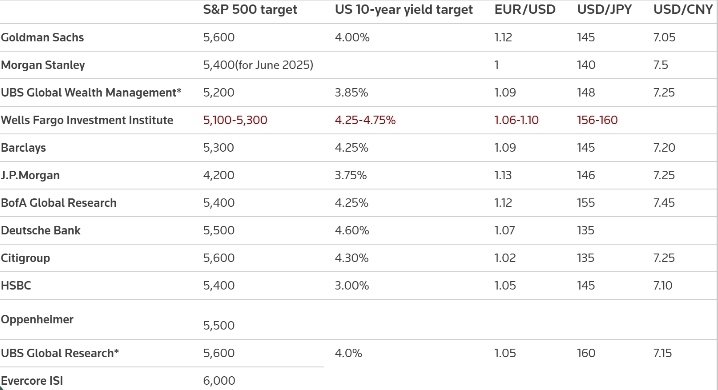Click Oppenheimer's 5,500 S&P target
This screenshot has width=718, height=390.
click(218, 325)
